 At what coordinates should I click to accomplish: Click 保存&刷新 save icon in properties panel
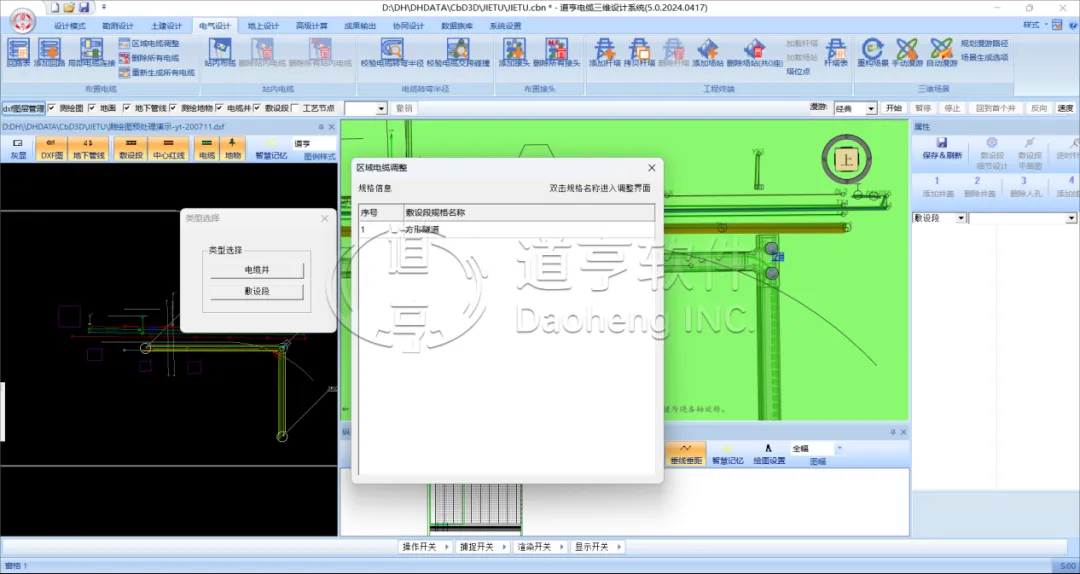[942, 148]
